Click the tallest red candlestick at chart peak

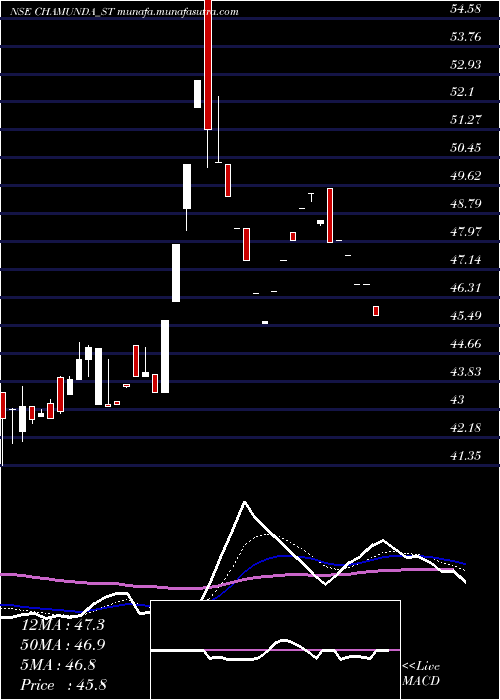point(208,65)
